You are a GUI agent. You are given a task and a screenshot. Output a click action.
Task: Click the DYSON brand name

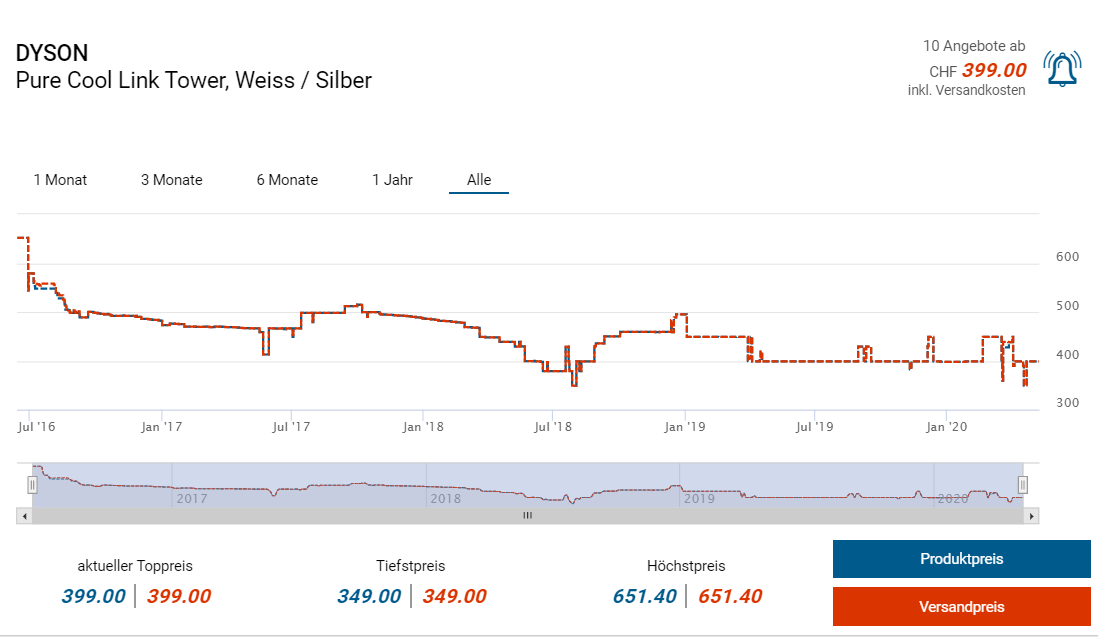point(52,53)
